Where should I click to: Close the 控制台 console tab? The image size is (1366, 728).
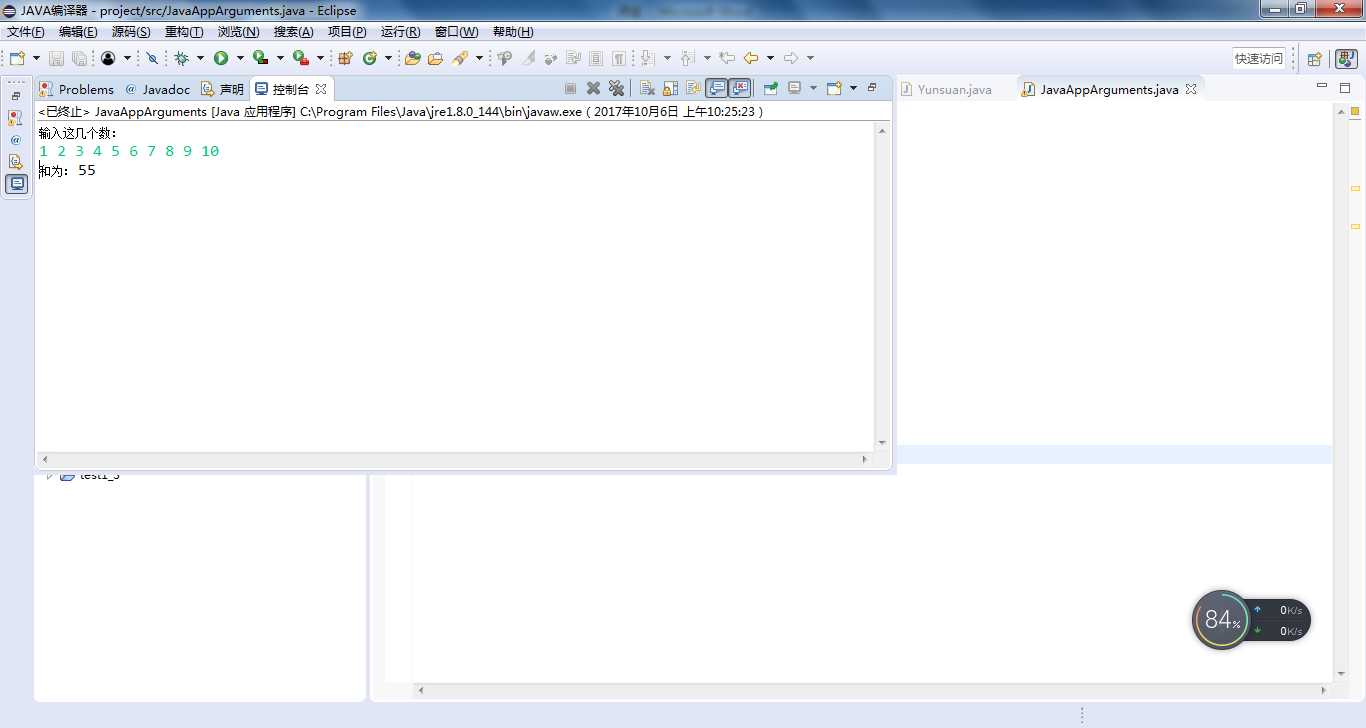pyautogui.click(x=321, y=89)
